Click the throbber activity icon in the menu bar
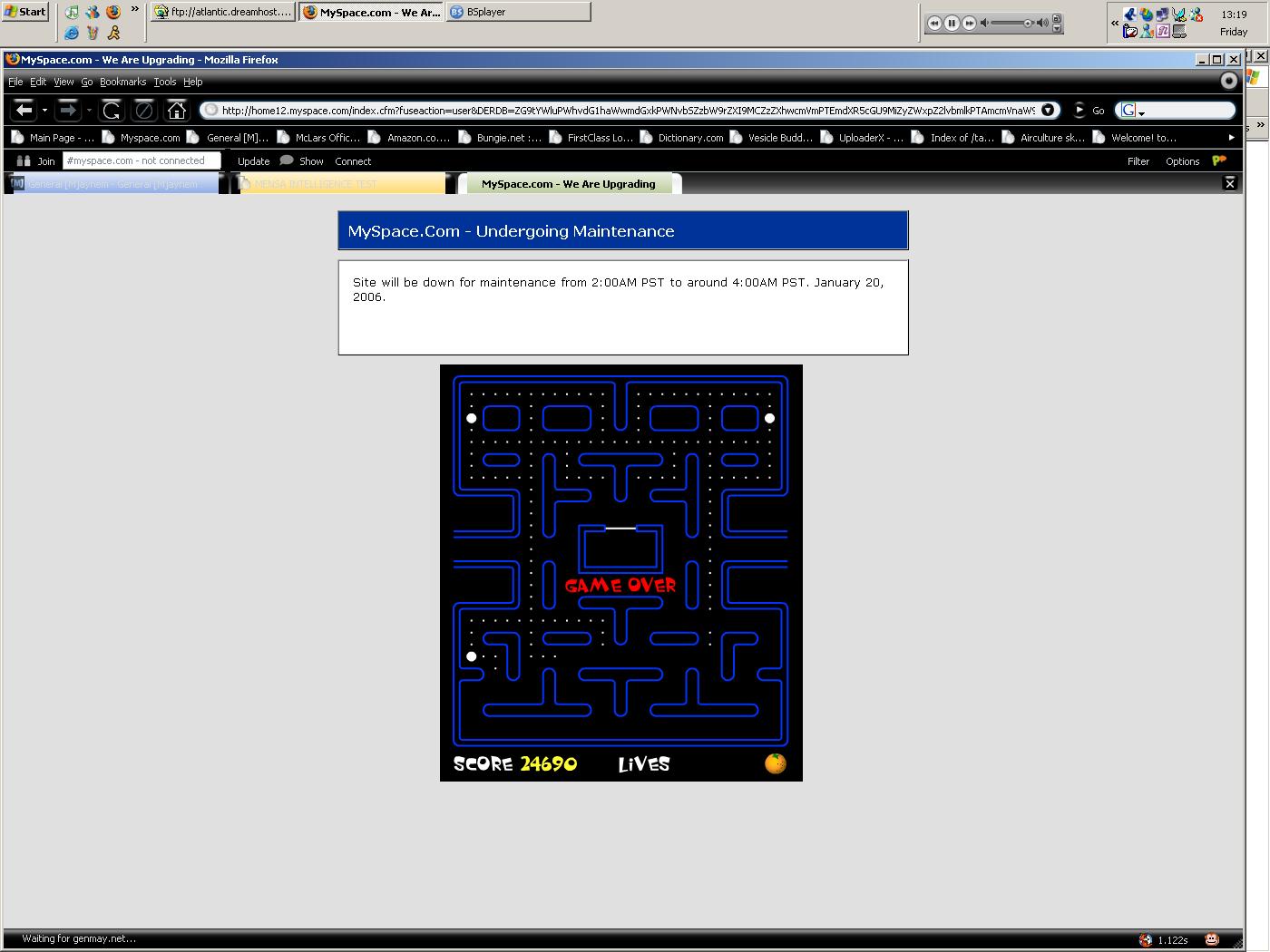Image resolution: width=1270 pixels, height=952 pixels. click(x=1229, y=81)
